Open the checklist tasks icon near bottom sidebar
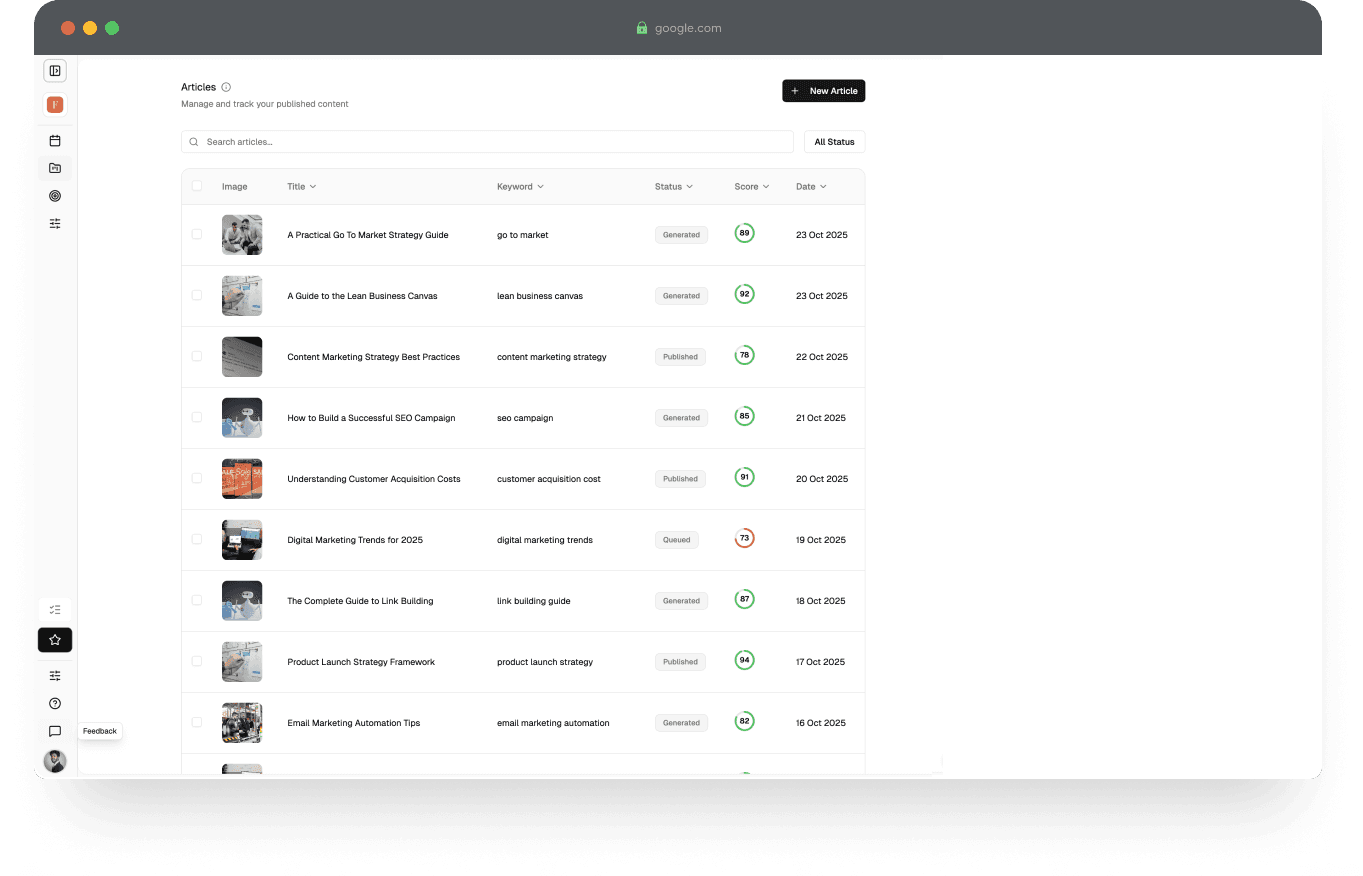This screenshot has width=1363, height=876. pyautogui.click(x=55, y=609)
